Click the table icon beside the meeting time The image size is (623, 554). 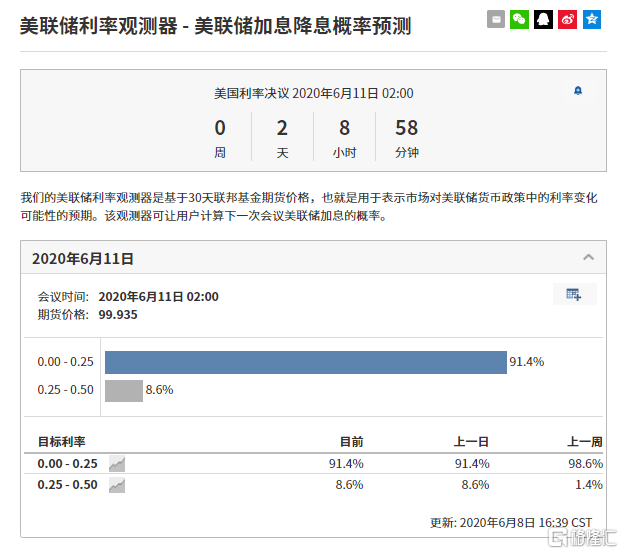tap(574, 294)
